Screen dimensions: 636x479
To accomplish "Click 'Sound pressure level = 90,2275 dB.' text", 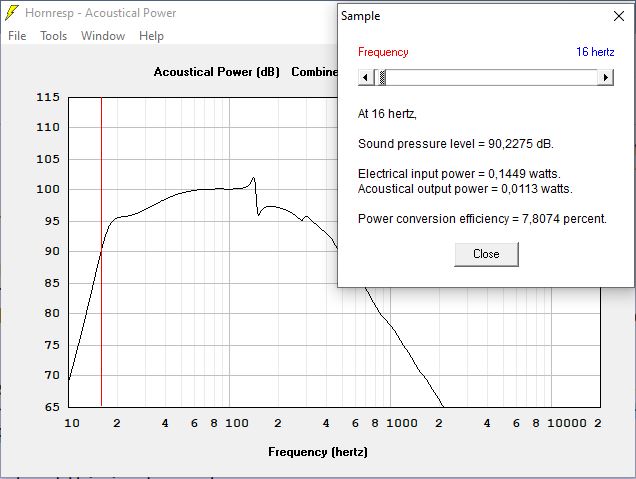I will pos(456,144).
